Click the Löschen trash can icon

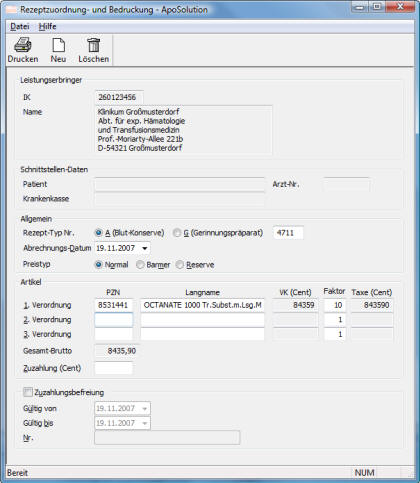(x=94, y=45)
